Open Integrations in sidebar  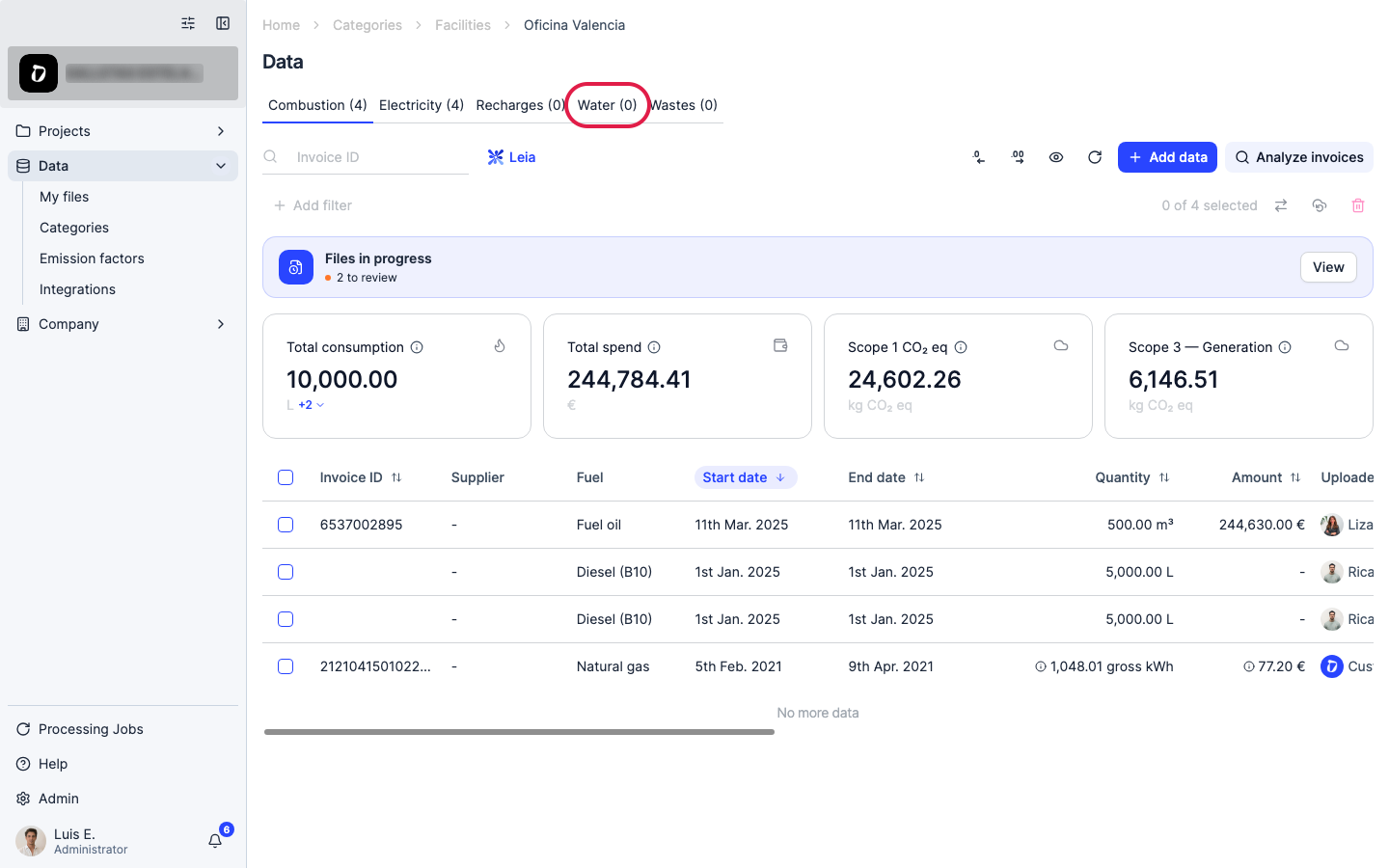77,289
